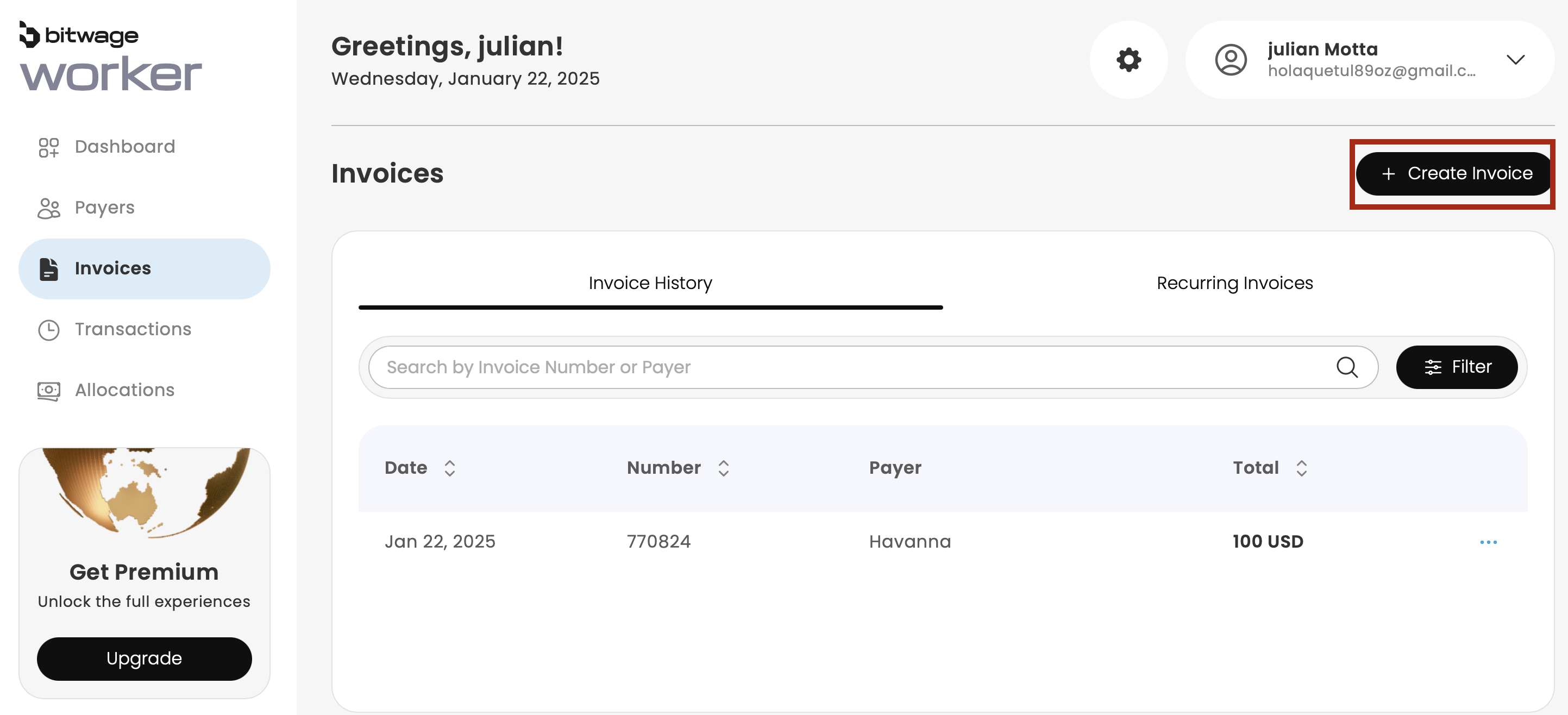
Task: Click the Payers people icon
Action: 49,208
